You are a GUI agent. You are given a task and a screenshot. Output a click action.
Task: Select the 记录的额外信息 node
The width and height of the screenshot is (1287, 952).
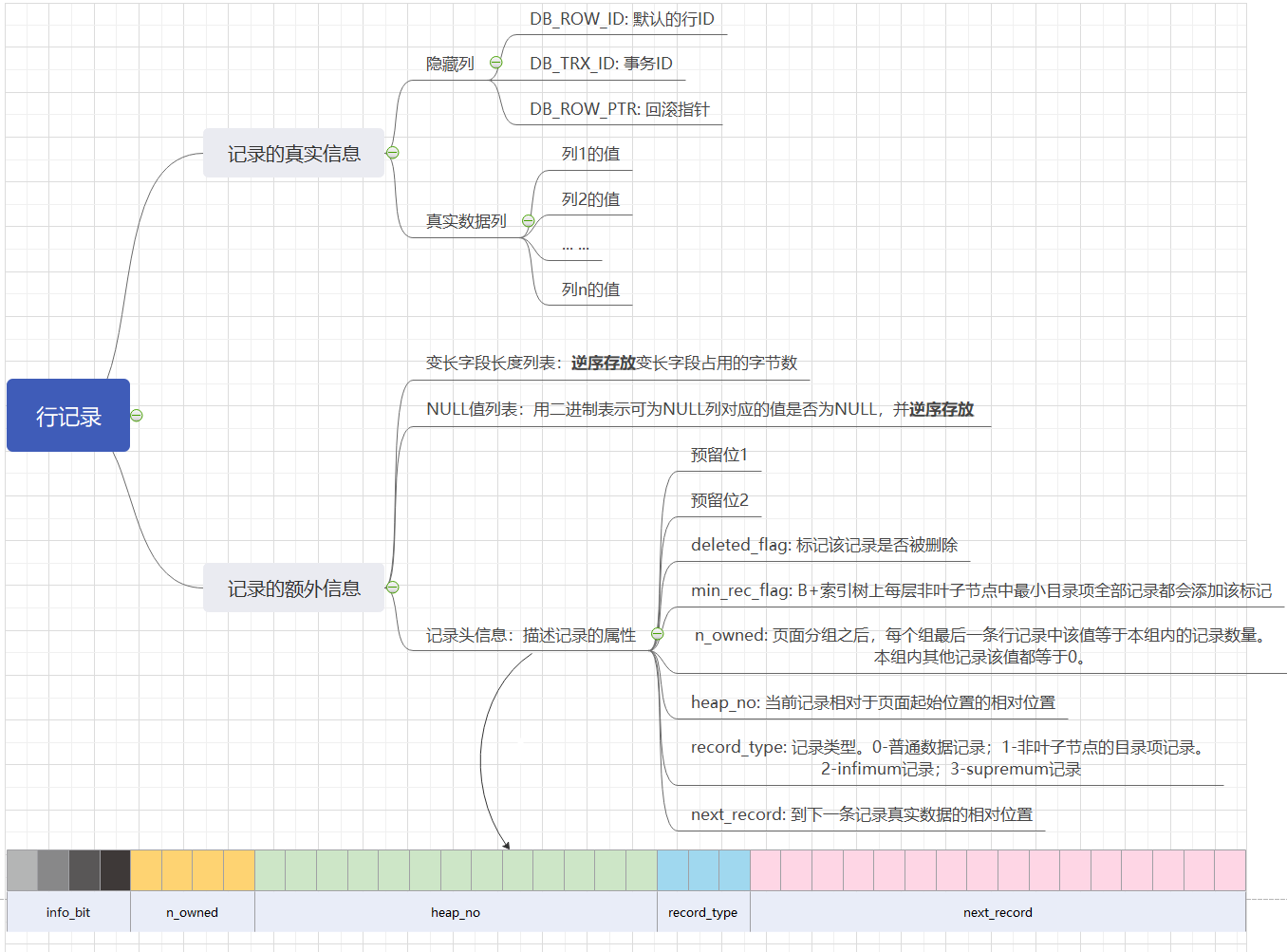point(293,588)
